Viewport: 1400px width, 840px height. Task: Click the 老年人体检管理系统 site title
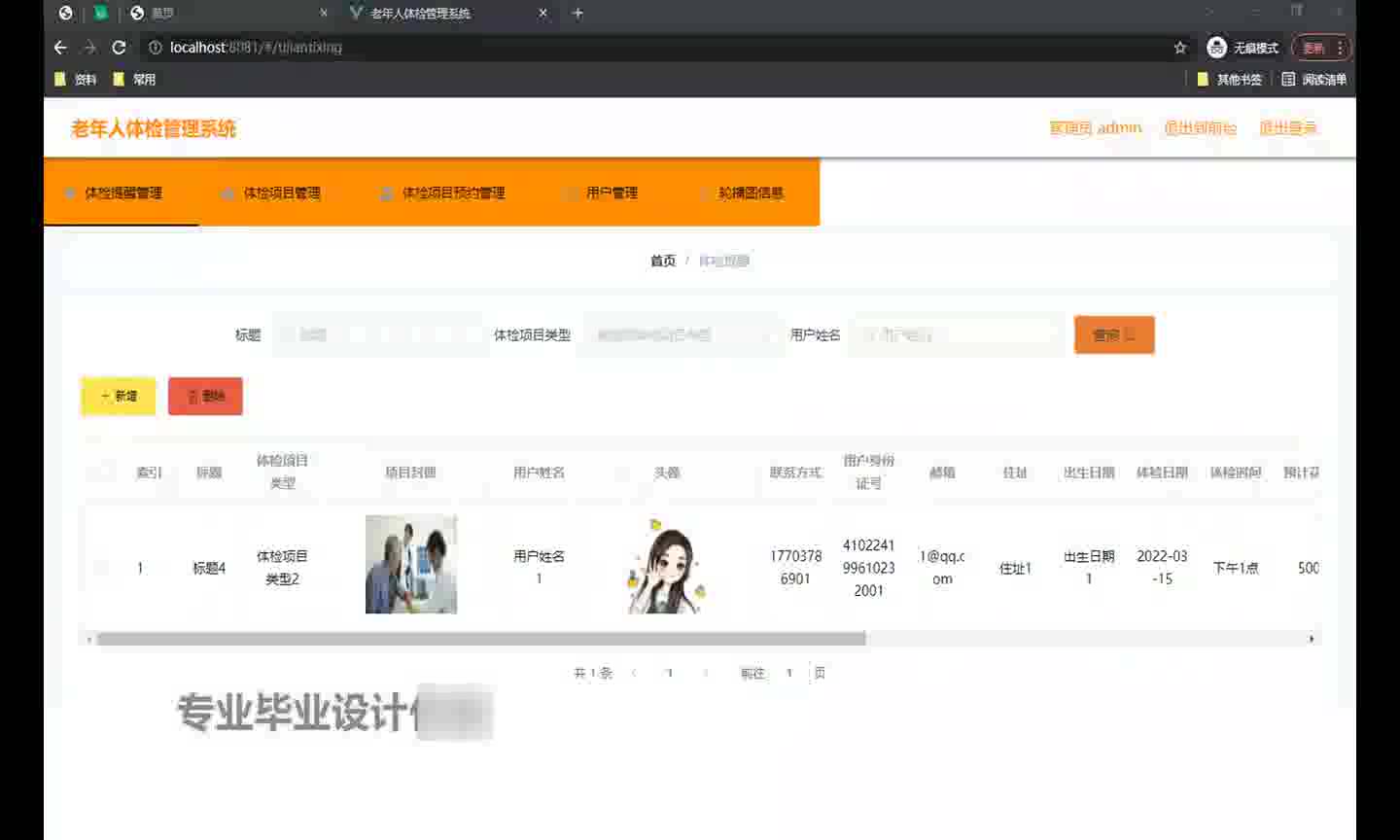pos(154,128)
